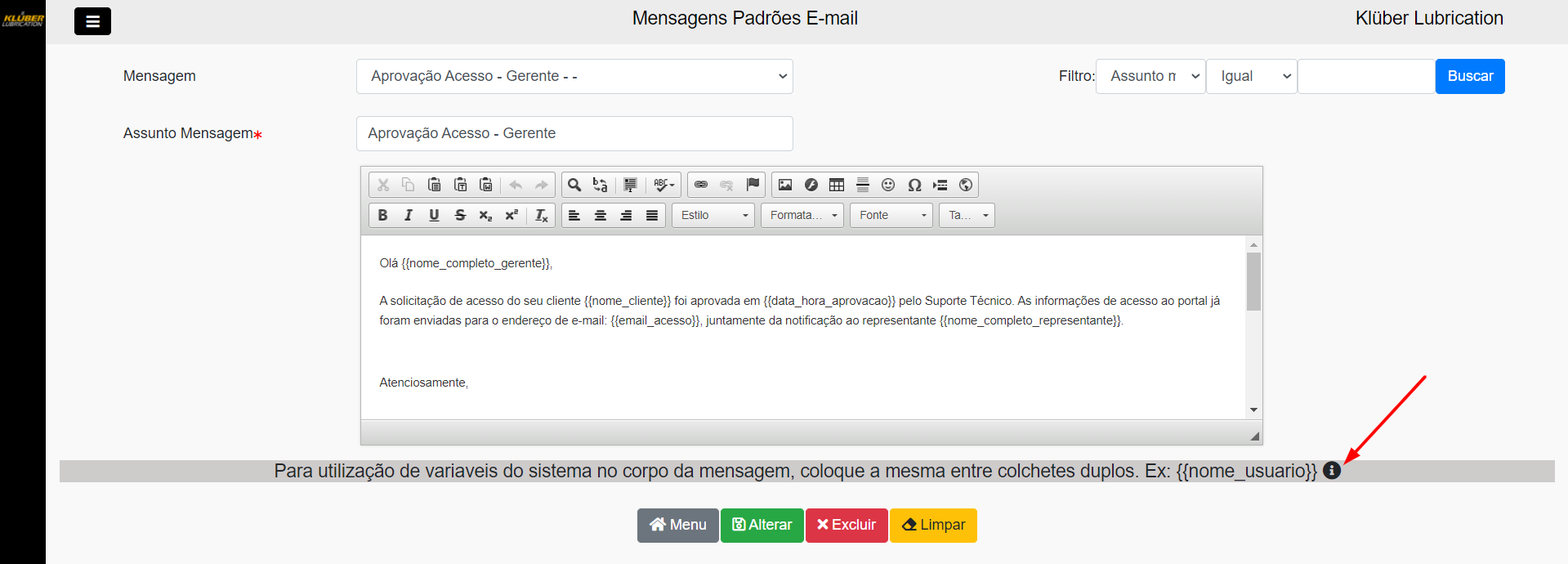Expand the Estilo style dropdown
1568x564 pixels.
tap(713, 215)
